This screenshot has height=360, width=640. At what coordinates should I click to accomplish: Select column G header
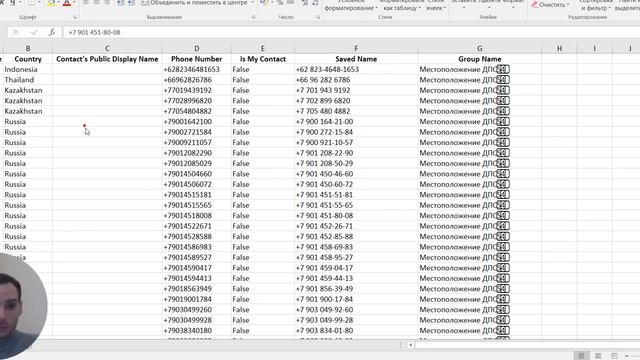480,48
